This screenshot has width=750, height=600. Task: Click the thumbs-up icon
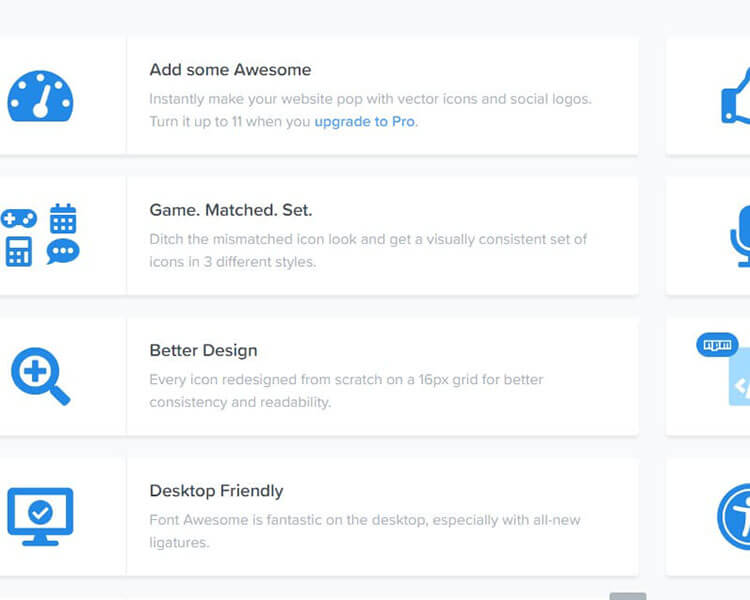click(x=736, y=97)
